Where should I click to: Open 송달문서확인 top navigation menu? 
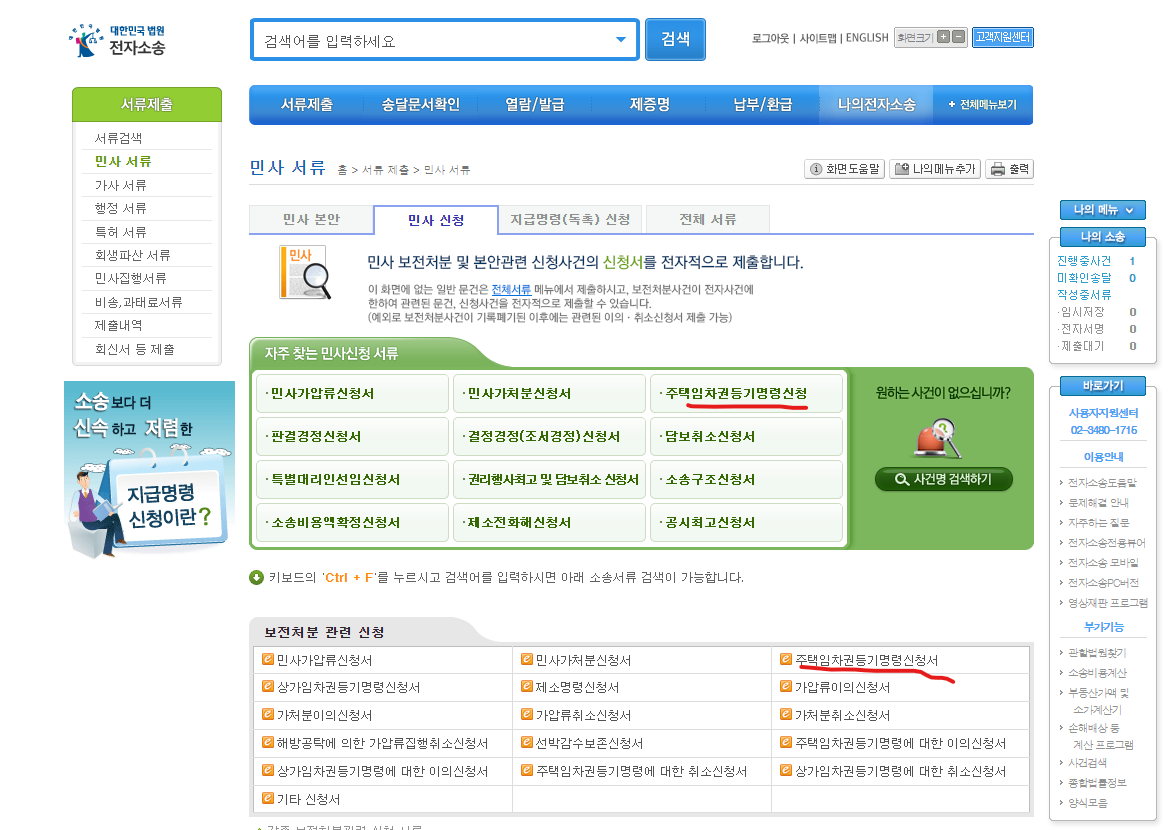point(420,105)
